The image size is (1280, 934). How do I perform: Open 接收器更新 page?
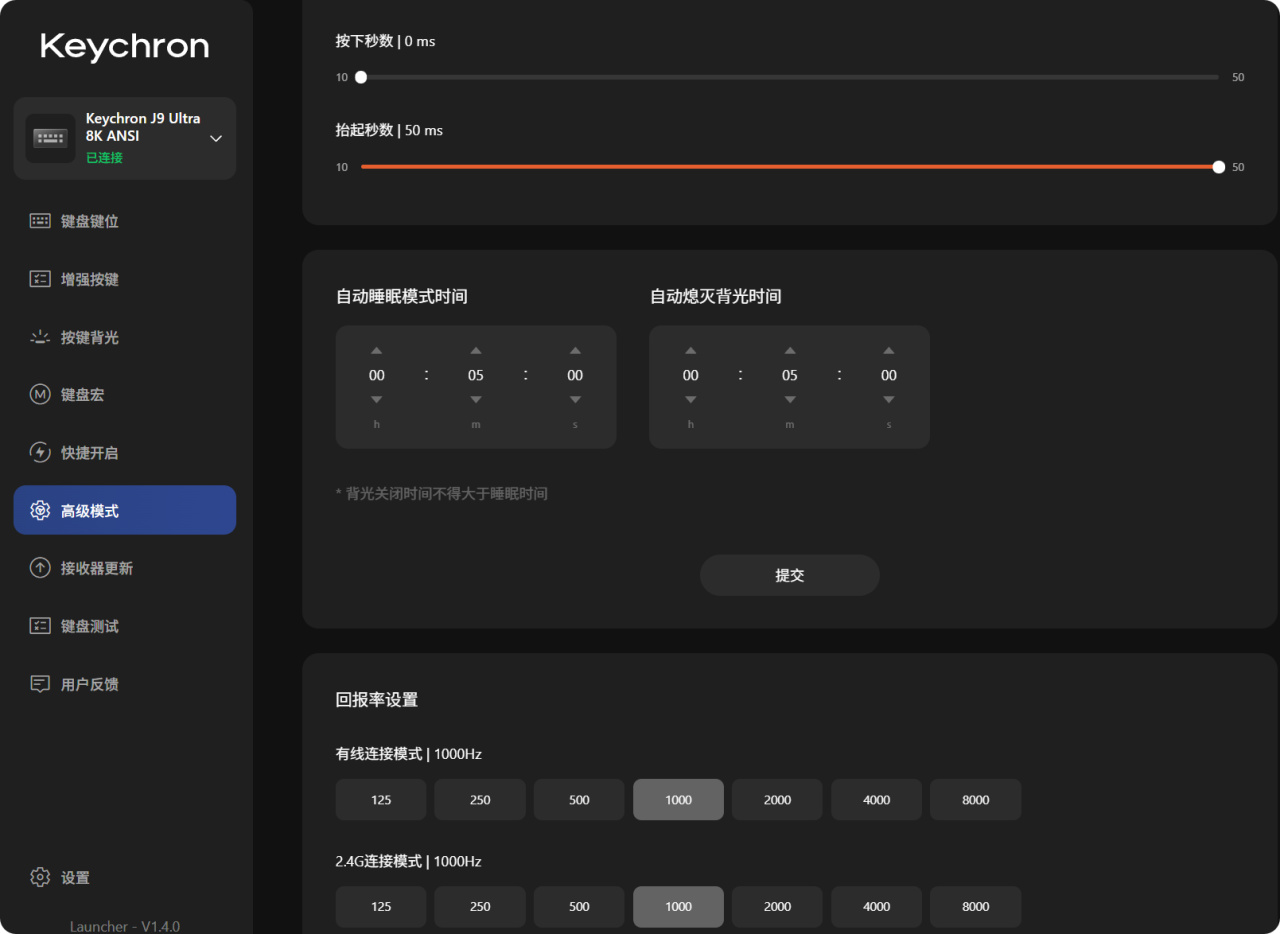tap(125, 568)
